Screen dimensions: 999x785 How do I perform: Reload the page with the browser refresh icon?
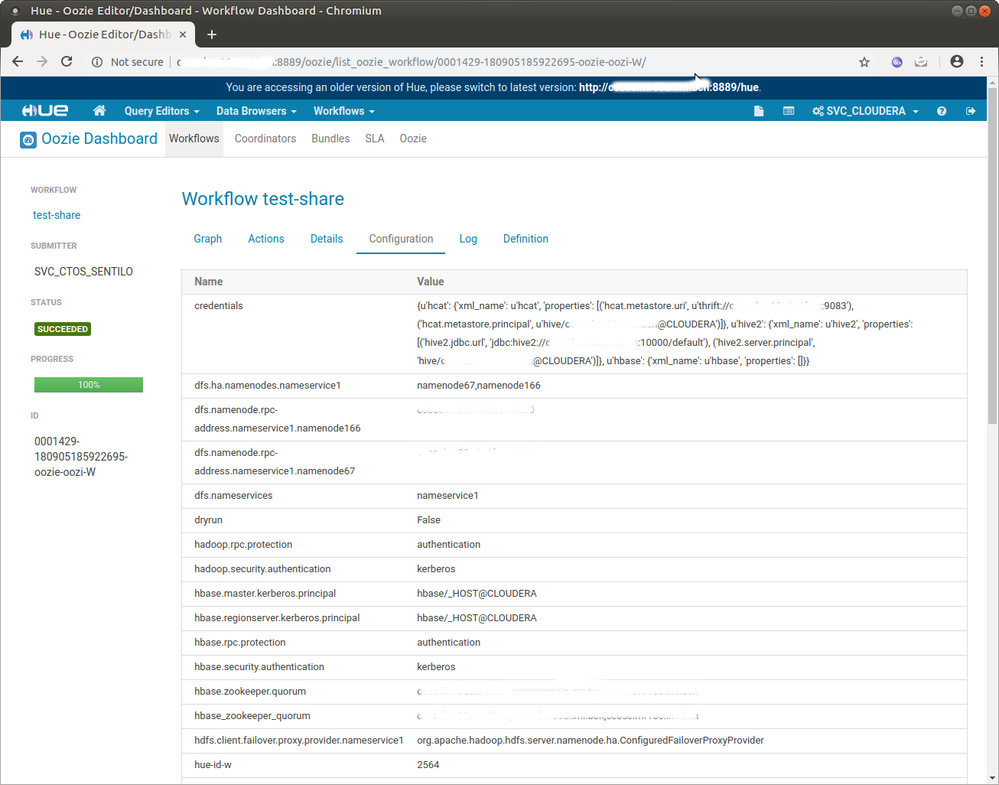pos(66,61)
